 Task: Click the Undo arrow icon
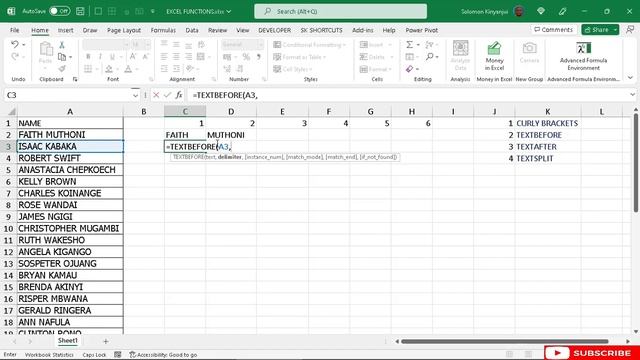pyautogui.click(x=15, y=44)
